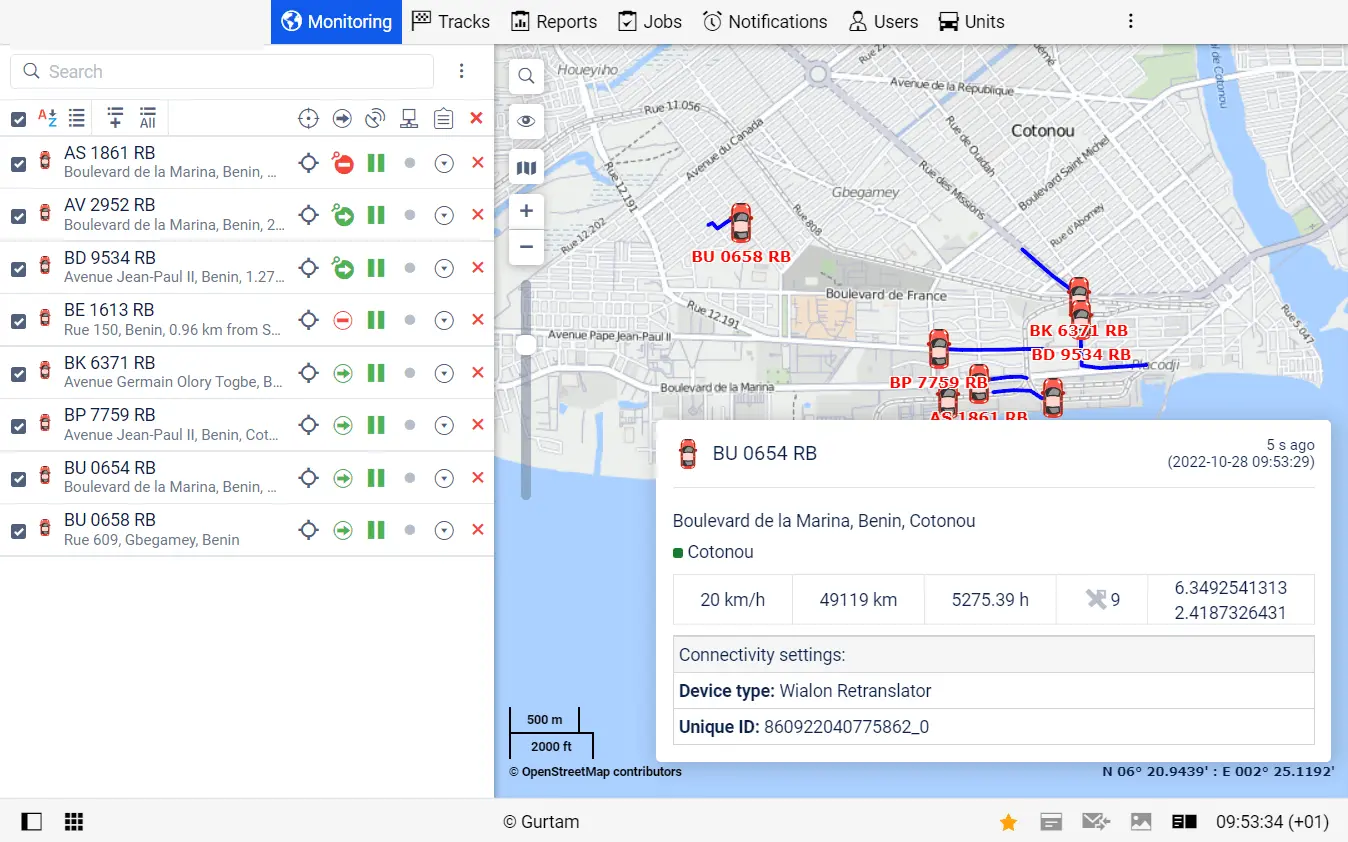The height and width of the screenshot is (842, 1348).
Task: Open the map source selection icon
Action: [526, 168]
